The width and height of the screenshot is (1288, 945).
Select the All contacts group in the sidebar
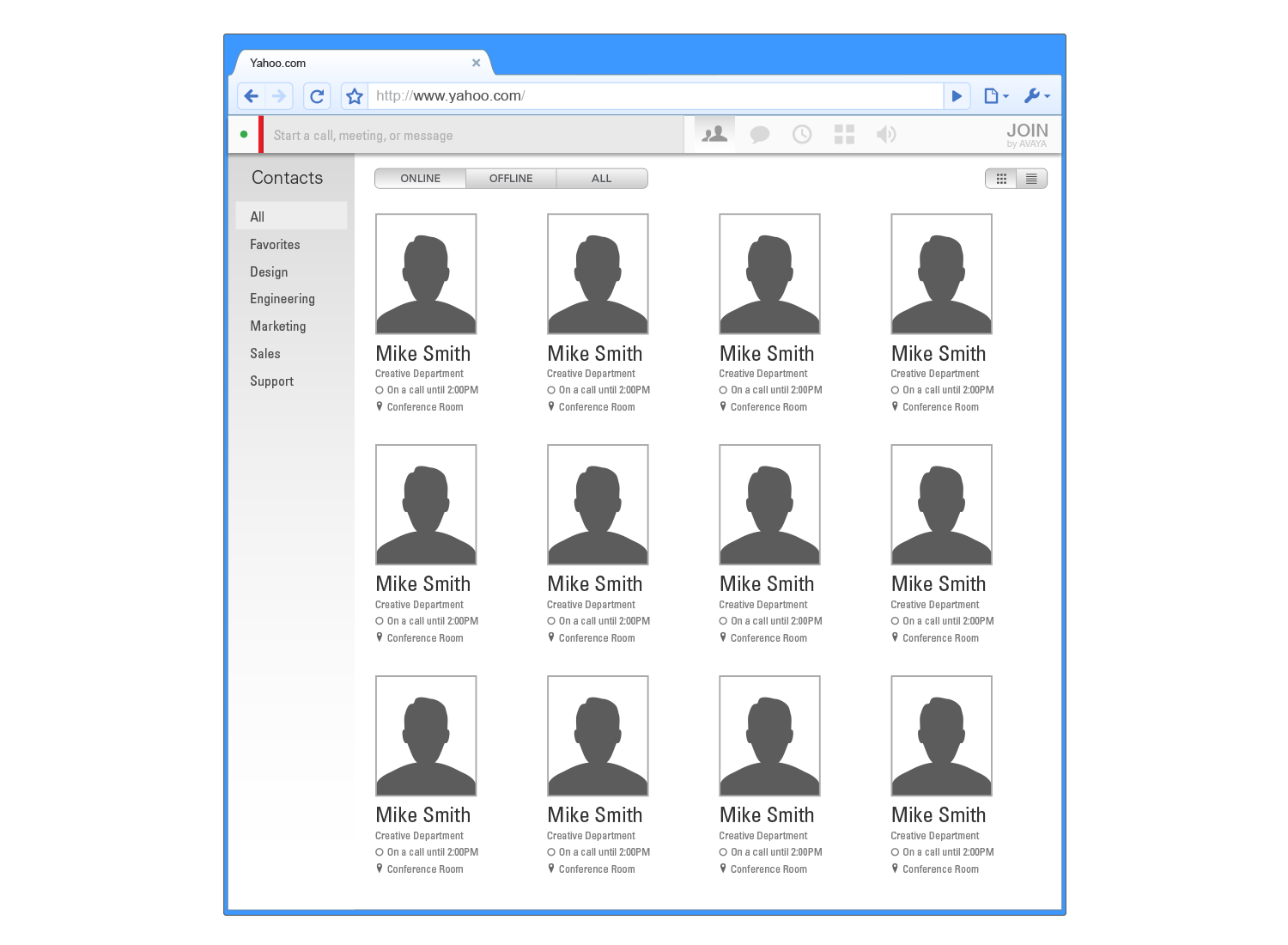pos(292,216)
